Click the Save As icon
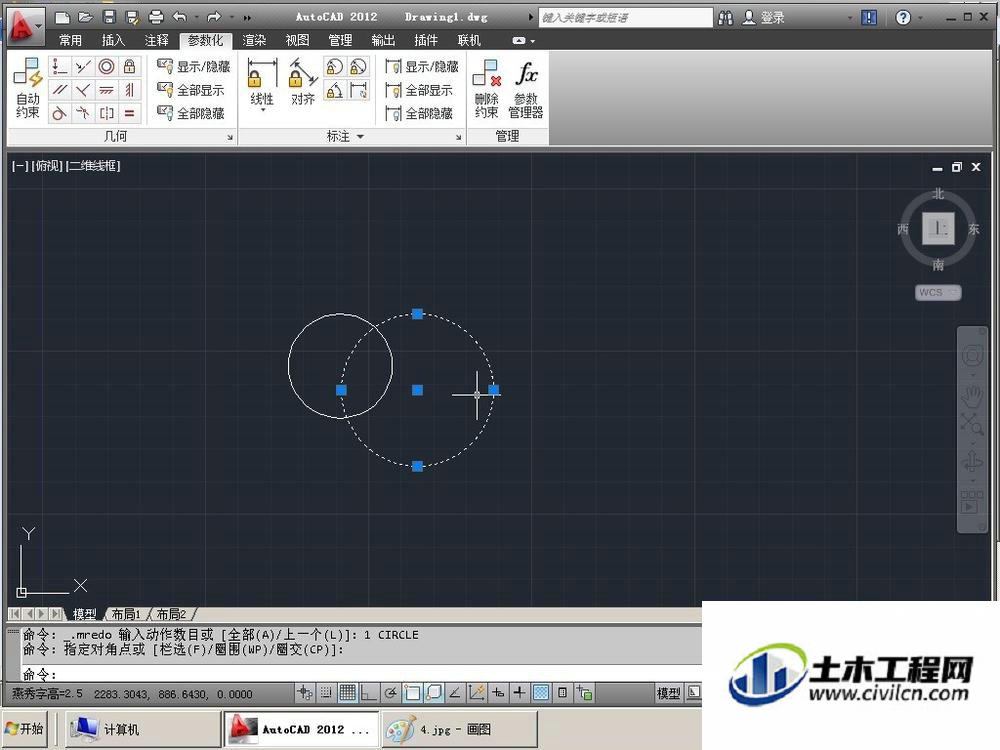 click(x=132, y=17)
